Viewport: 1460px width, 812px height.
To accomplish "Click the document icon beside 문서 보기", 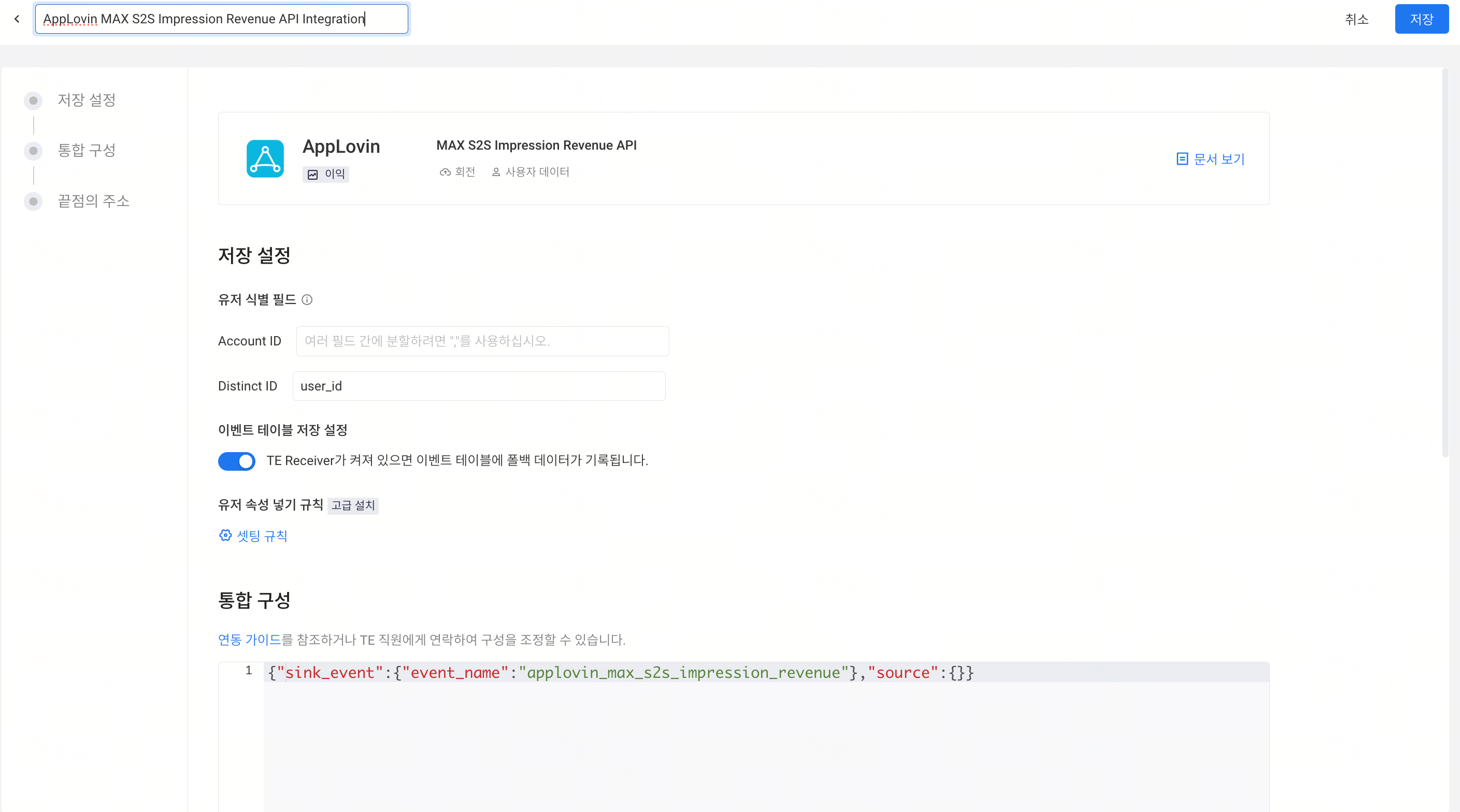I will click(1182, 159).
